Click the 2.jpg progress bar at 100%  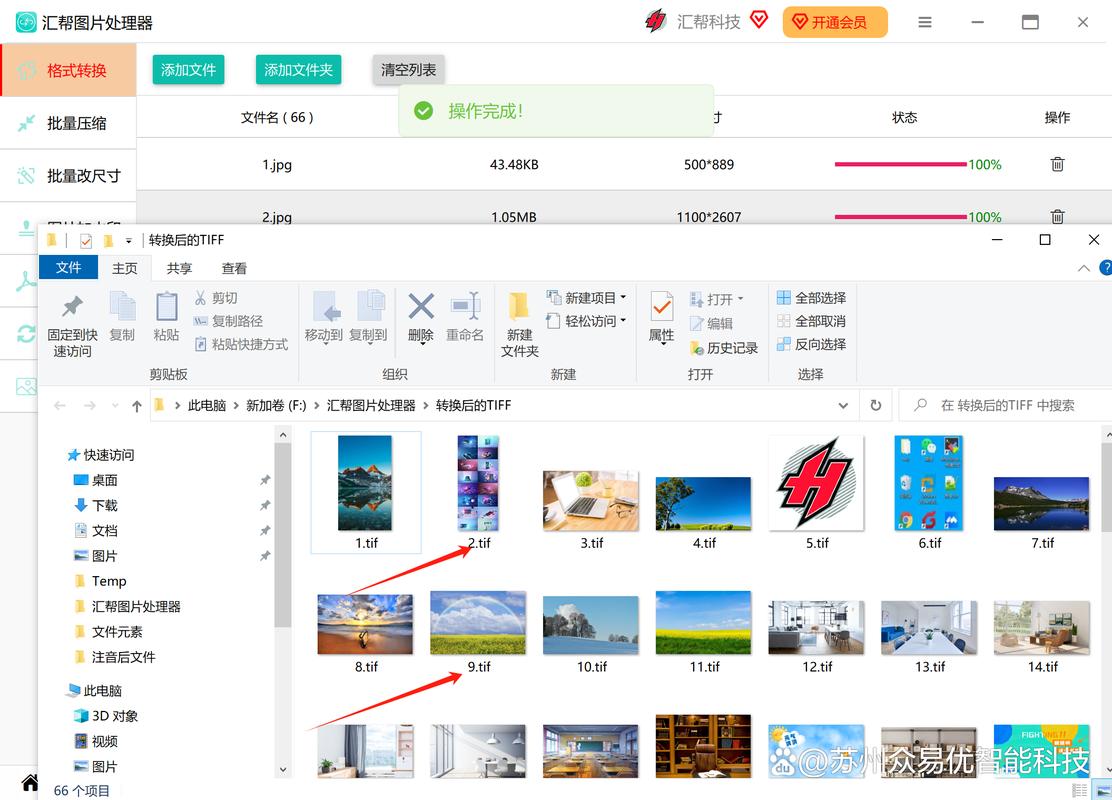901,216
